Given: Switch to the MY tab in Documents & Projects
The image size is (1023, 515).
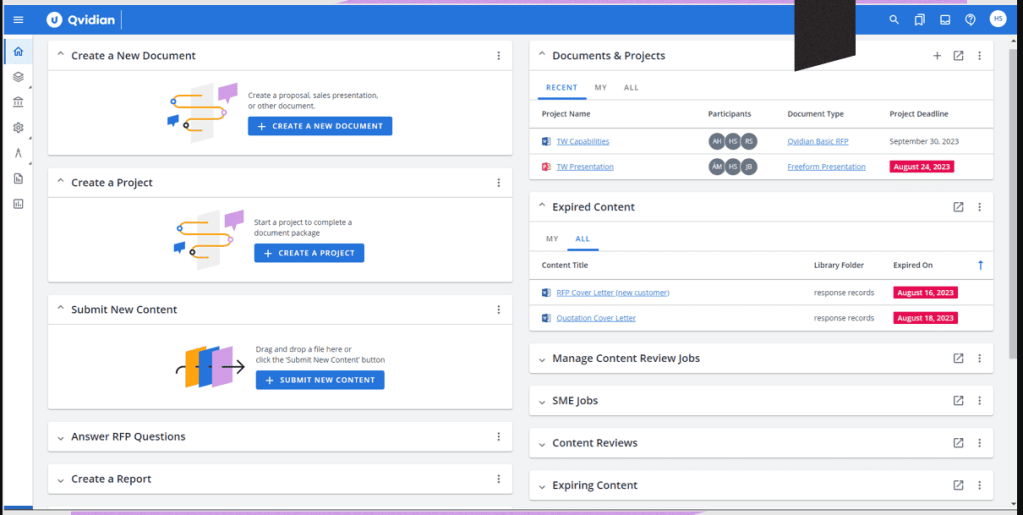Looking at the screenshot, I should pos(600,88).
